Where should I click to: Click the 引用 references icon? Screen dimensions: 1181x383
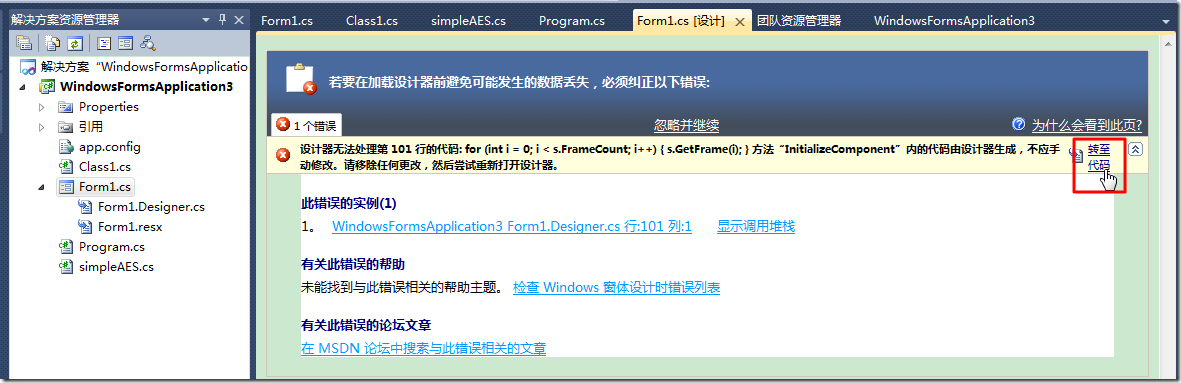[x=66, y=126]
